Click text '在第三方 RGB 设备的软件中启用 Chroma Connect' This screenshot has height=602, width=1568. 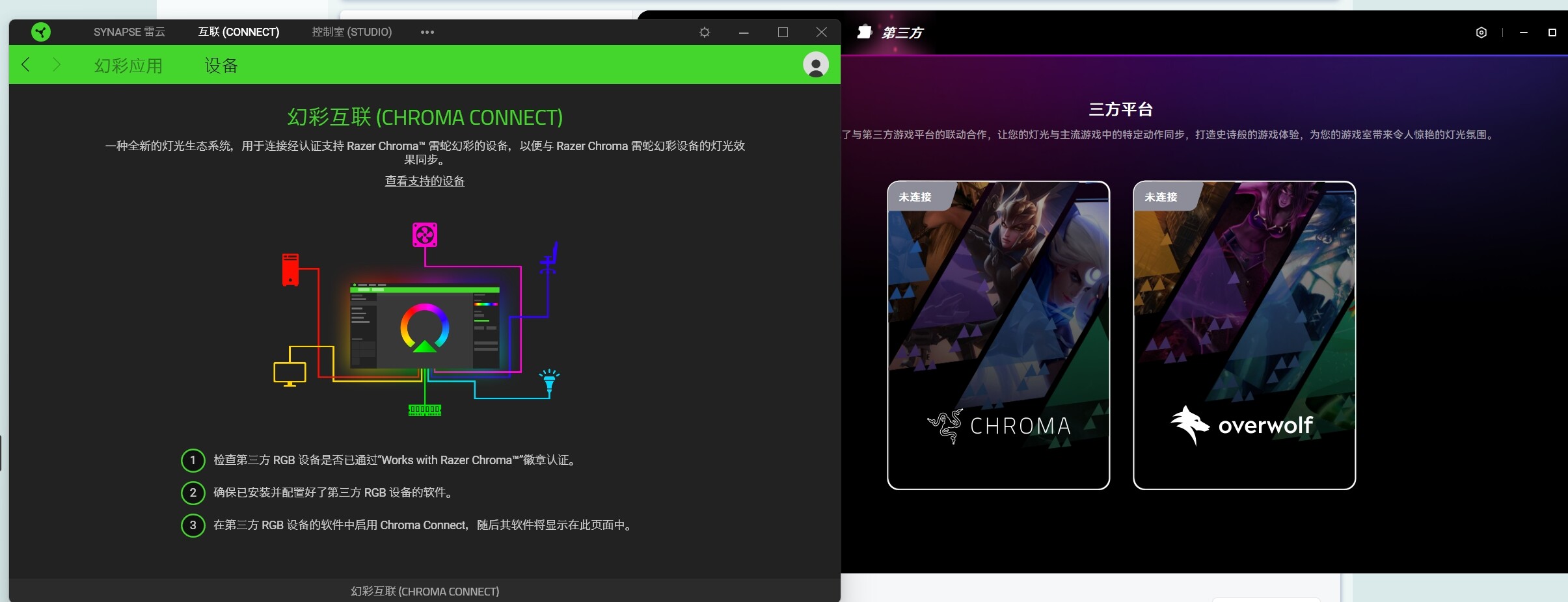[x=424, y=525]
